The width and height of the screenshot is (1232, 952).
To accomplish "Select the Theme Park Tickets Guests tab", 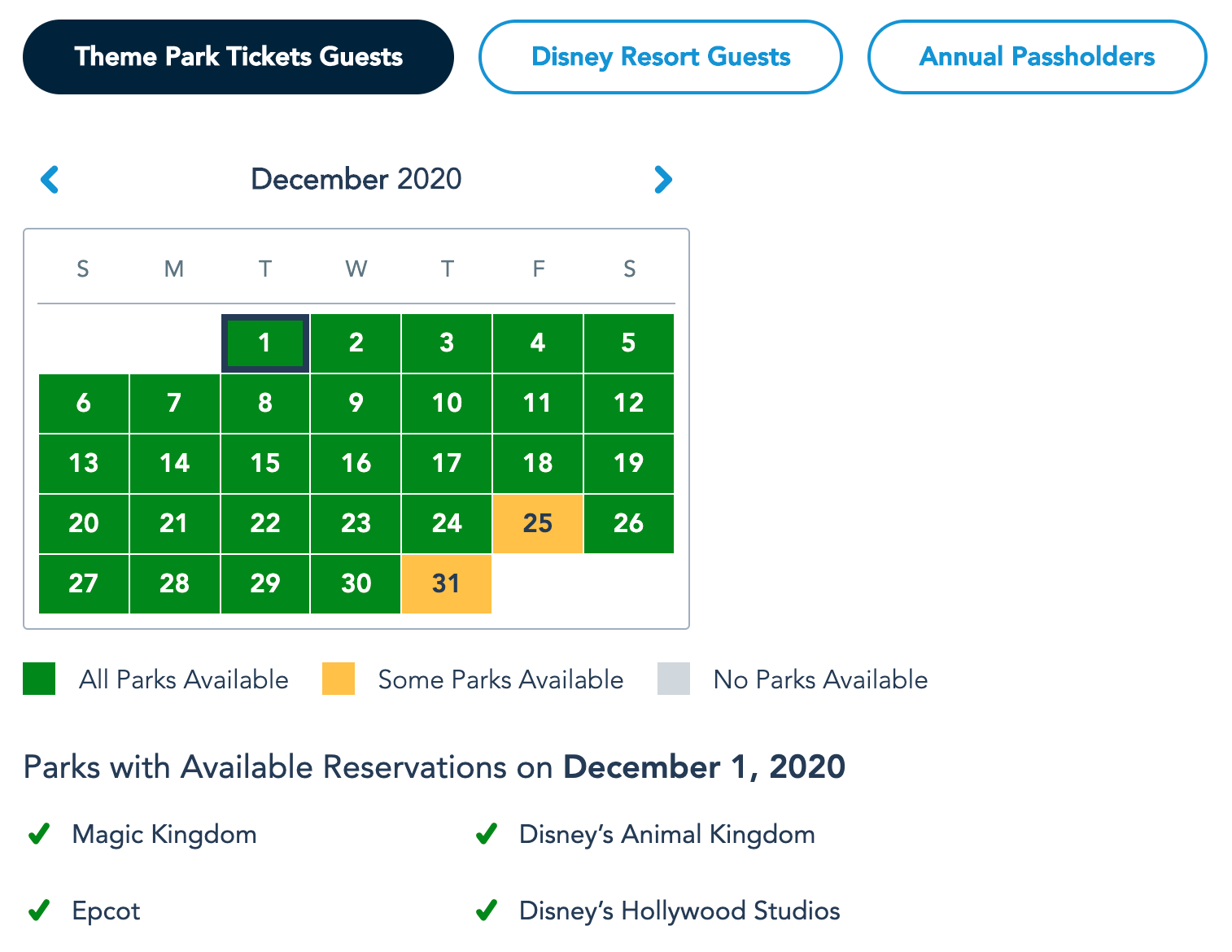I will (x=238, y=57).
